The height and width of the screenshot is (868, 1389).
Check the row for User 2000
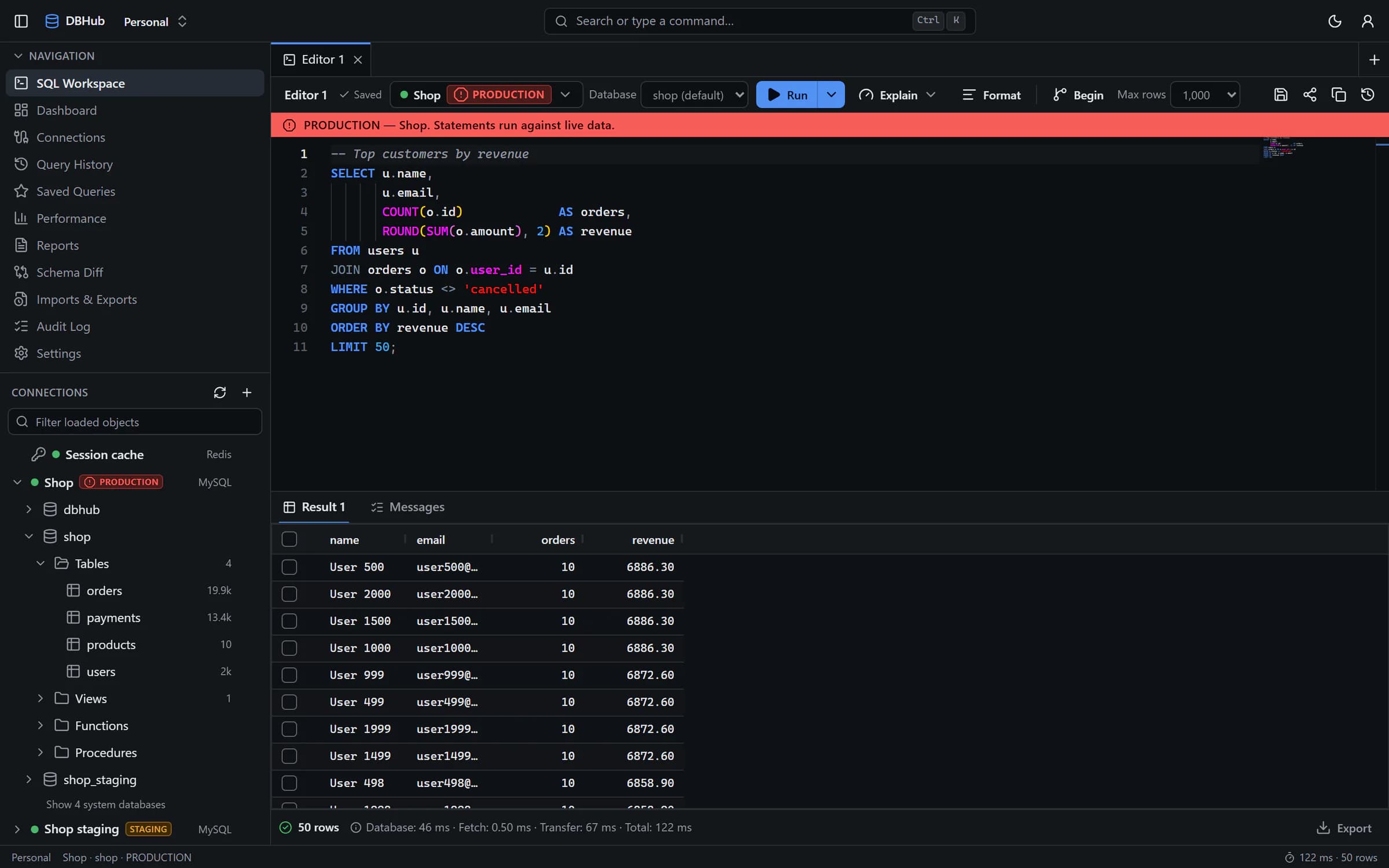pyautogui.click(x=289, y=594)
